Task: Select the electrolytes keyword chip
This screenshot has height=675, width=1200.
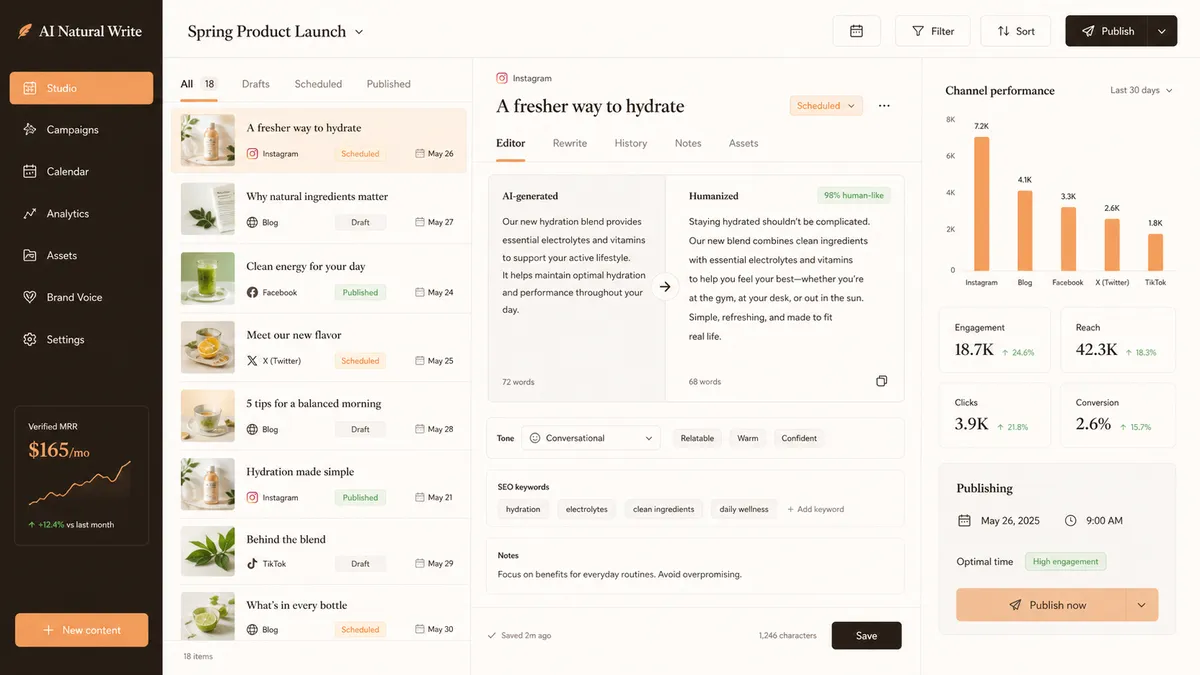Action: click(x=587, y=509)
